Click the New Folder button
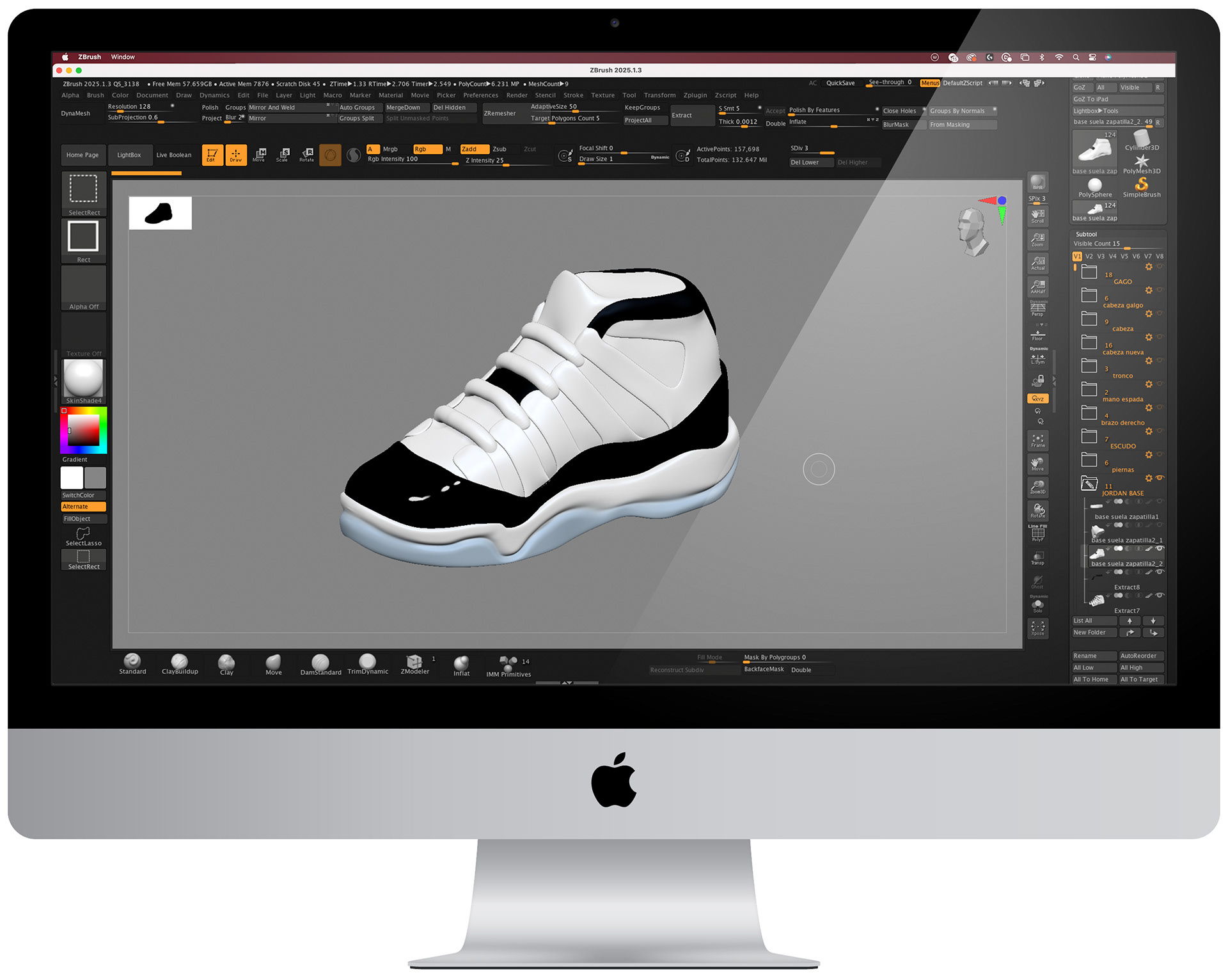 (1094, 633)
